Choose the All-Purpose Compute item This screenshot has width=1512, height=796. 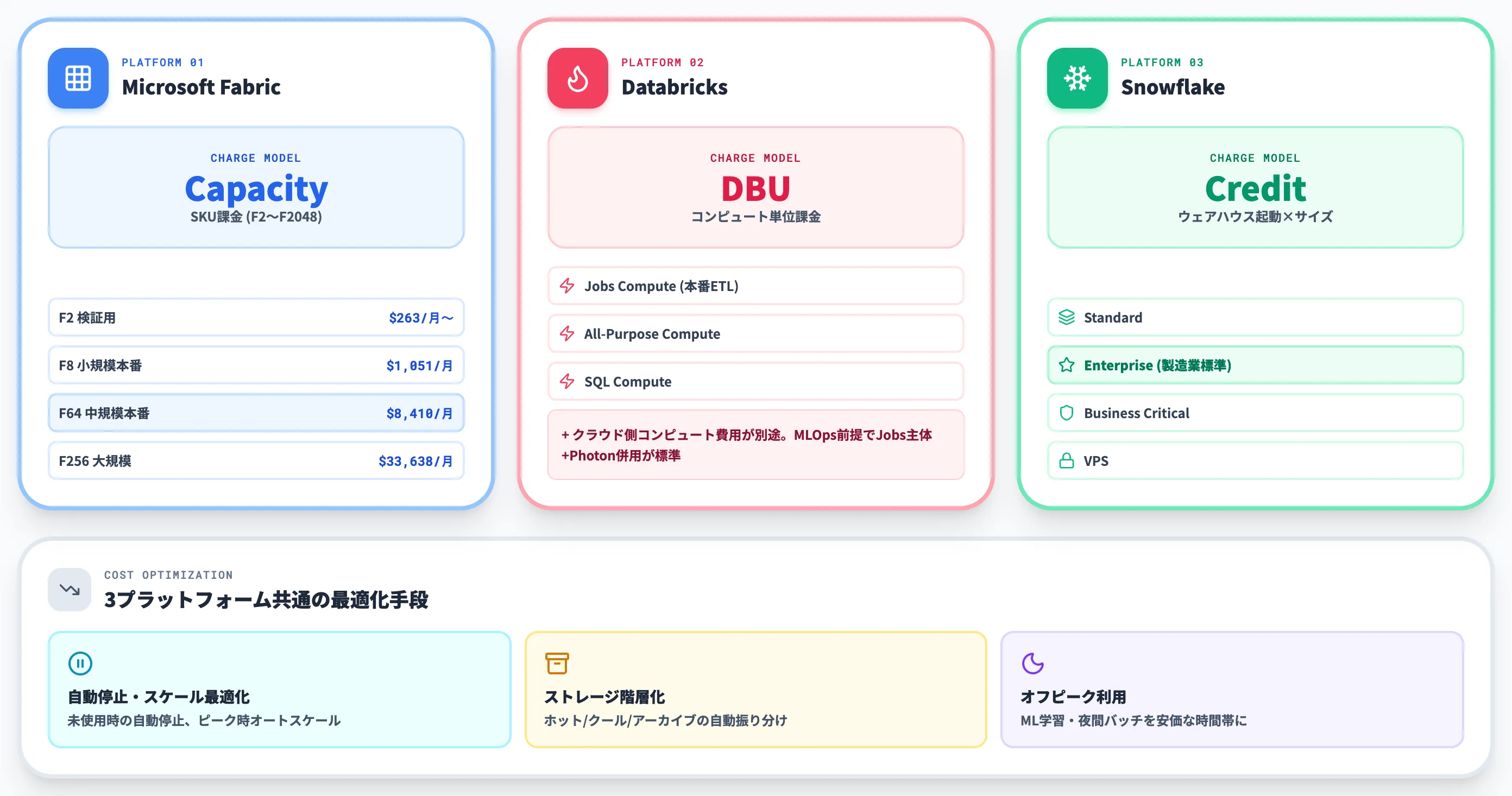755,333
